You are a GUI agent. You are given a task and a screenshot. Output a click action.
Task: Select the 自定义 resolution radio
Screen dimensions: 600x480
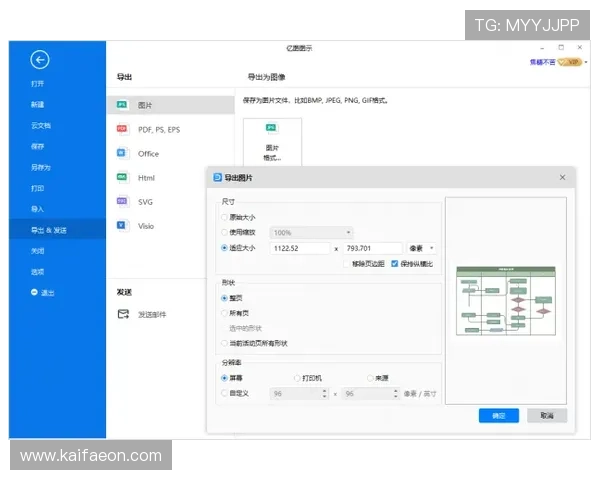(x=224, y=393)
